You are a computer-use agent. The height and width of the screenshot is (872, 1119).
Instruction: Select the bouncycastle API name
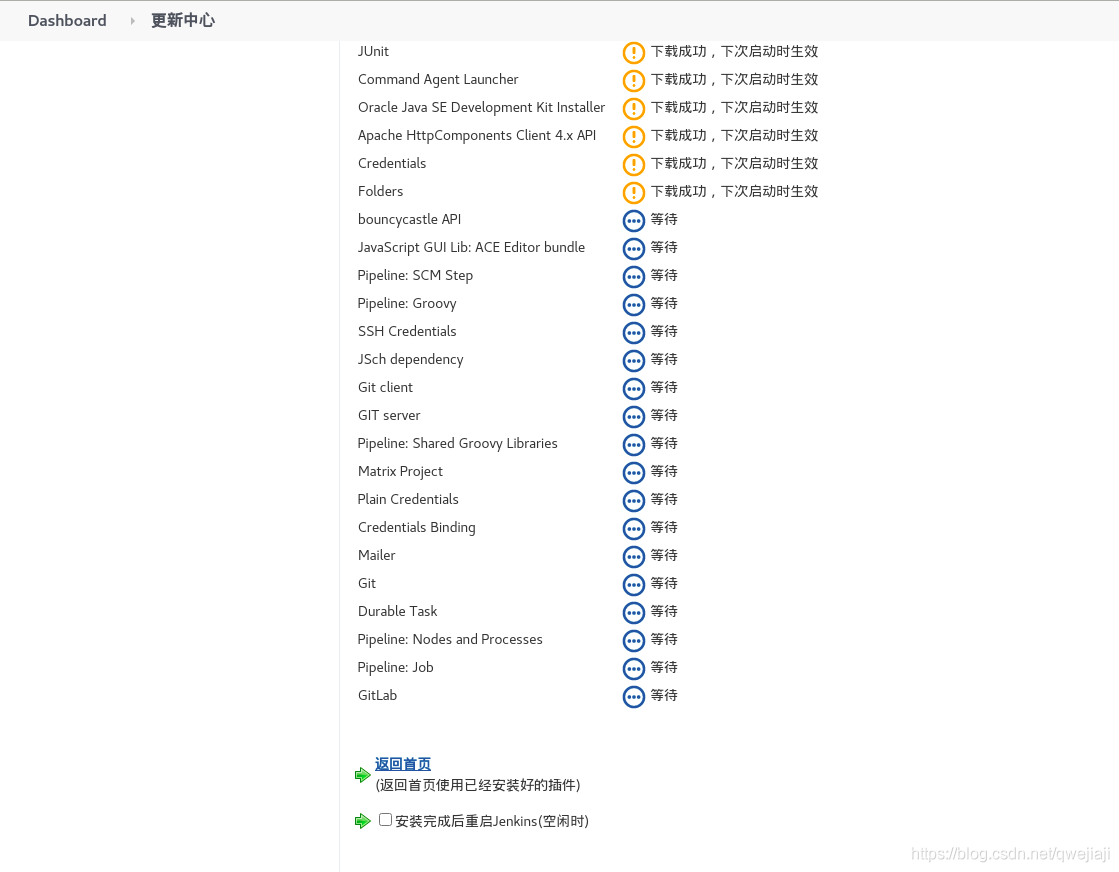410,219
